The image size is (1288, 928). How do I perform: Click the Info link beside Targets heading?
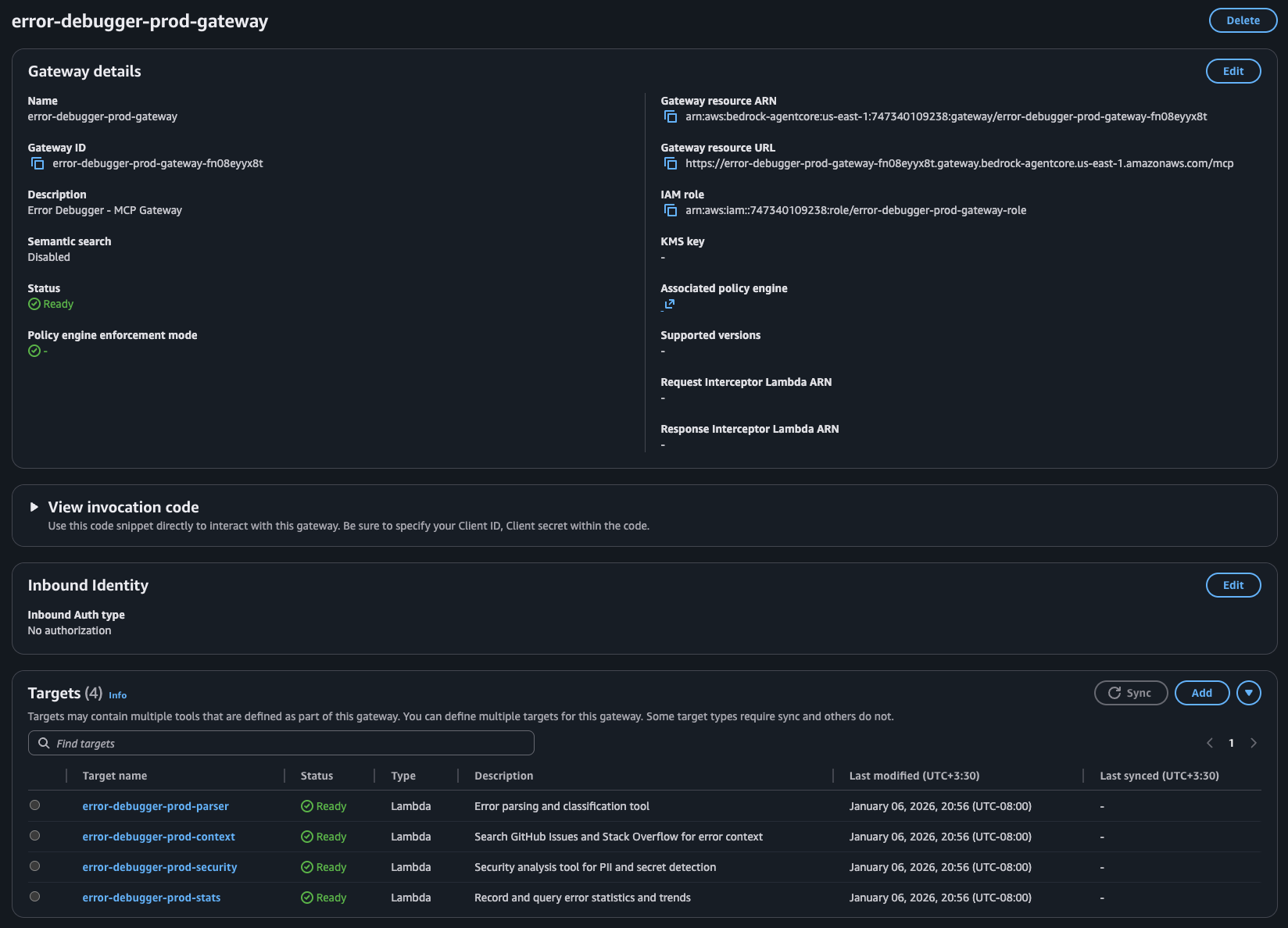118,694
